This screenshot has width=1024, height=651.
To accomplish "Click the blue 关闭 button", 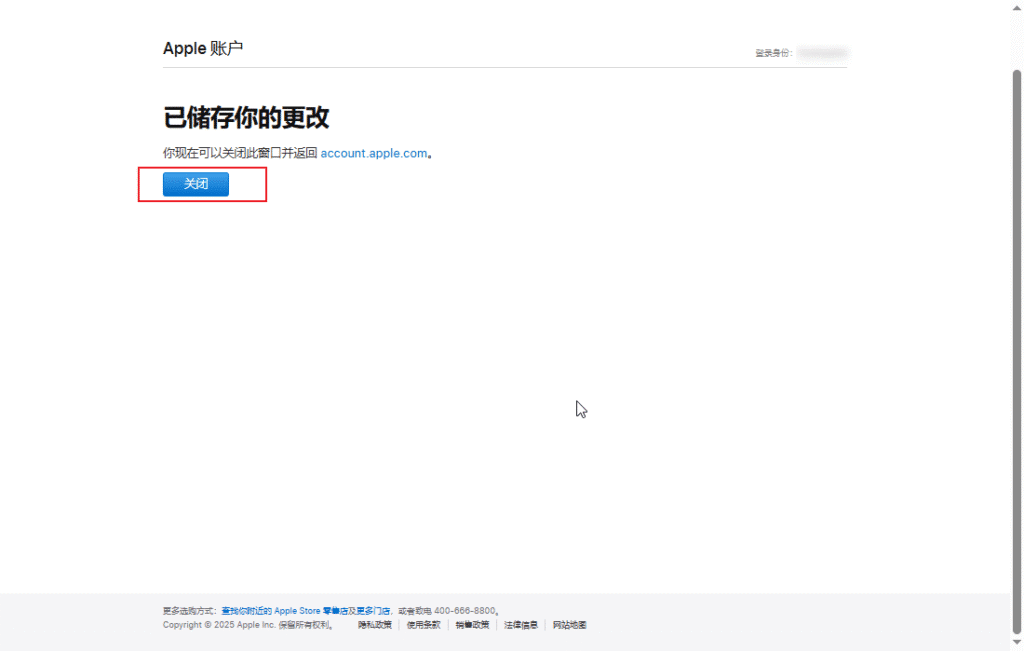I will (x=196, y=184).
